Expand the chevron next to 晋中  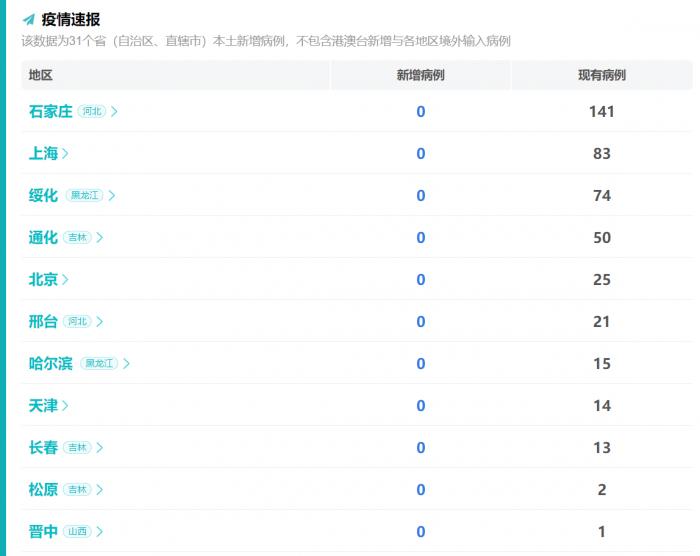coord(100,531)
